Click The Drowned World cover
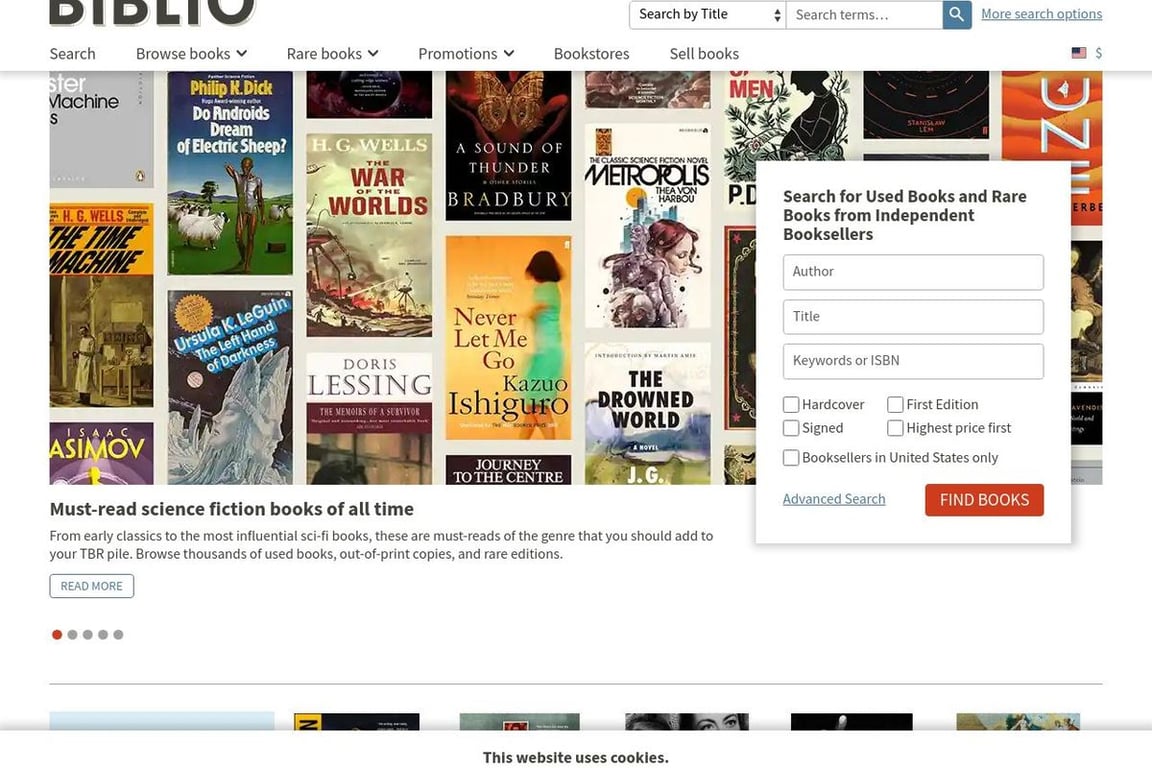The height and width of the screenshot is (768, 1152). 647,414
